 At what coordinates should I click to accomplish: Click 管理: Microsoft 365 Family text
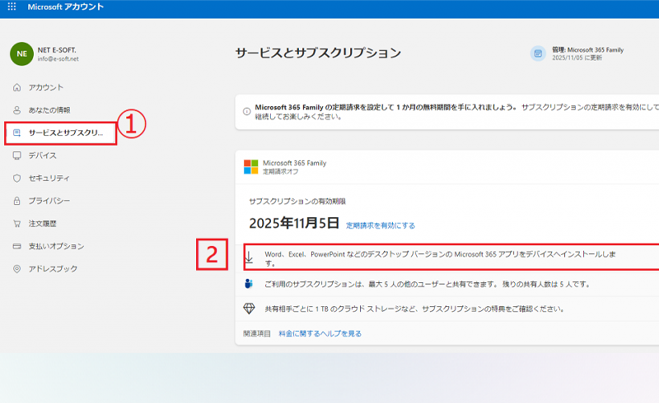point(588,50)
